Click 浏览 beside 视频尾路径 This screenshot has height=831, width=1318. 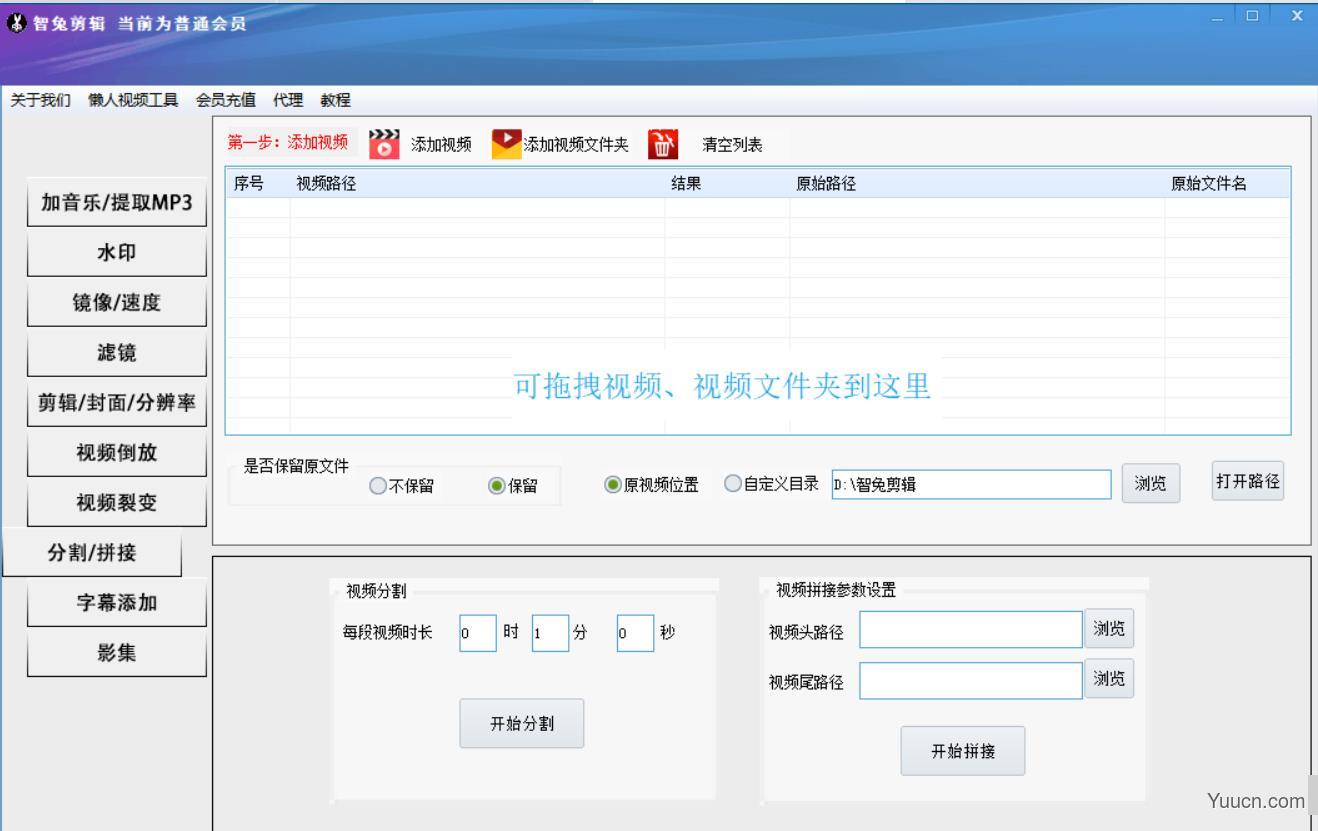pyautogui.click(x=1109, y=679)
